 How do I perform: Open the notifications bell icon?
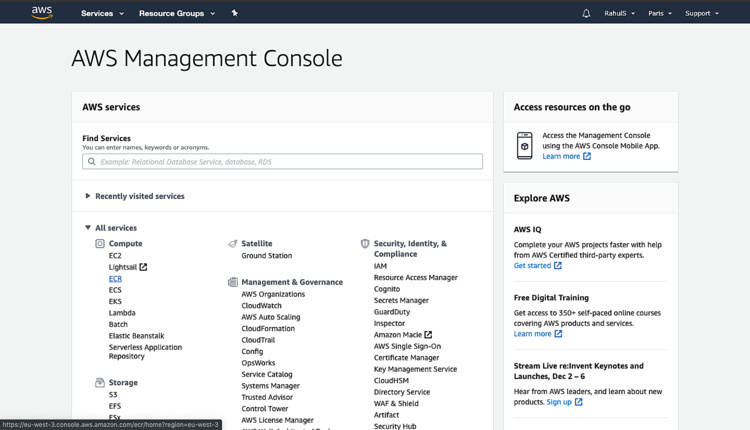[x=586, y=13]
